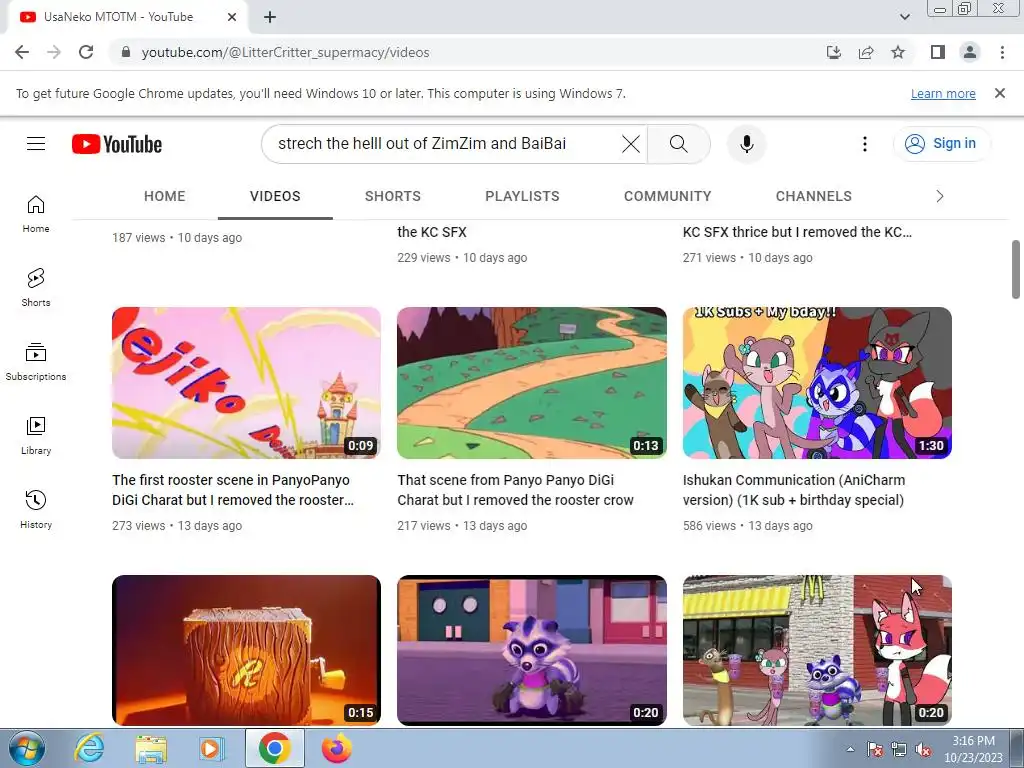Start voice search with the microphone icon

pyautogui.click(x=746, y=144)
